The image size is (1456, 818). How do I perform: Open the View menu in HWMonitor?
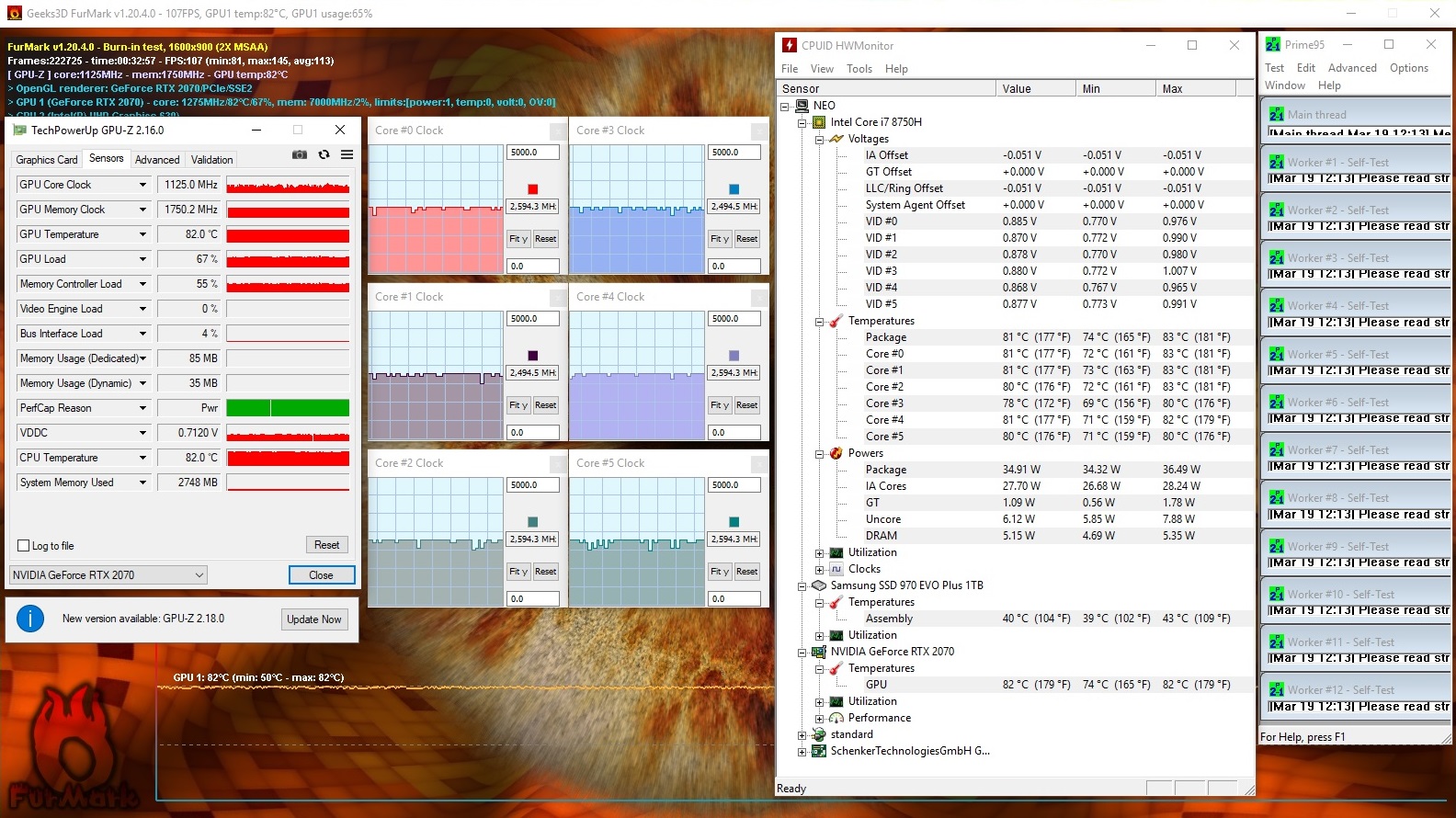[822, 69]
